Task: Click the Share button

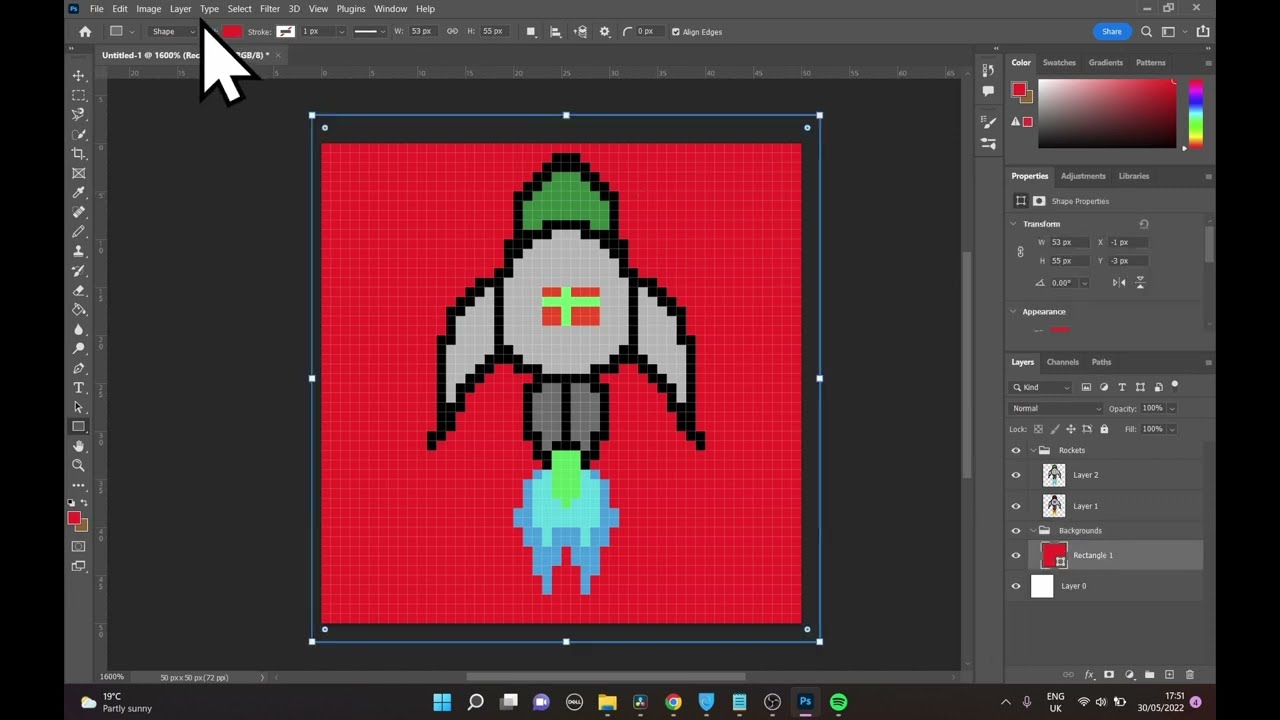Action: pyautogui.click(x=1112, y=31)
